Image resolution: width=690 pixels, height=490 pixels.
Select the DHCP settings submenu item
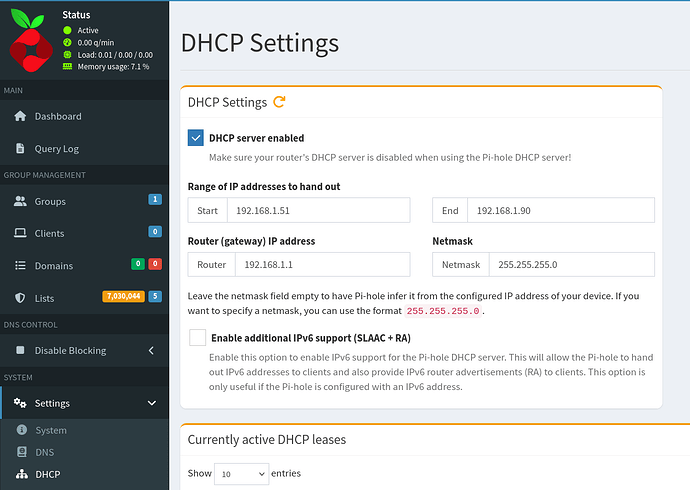pyautogui.click(x=47, y=474)
